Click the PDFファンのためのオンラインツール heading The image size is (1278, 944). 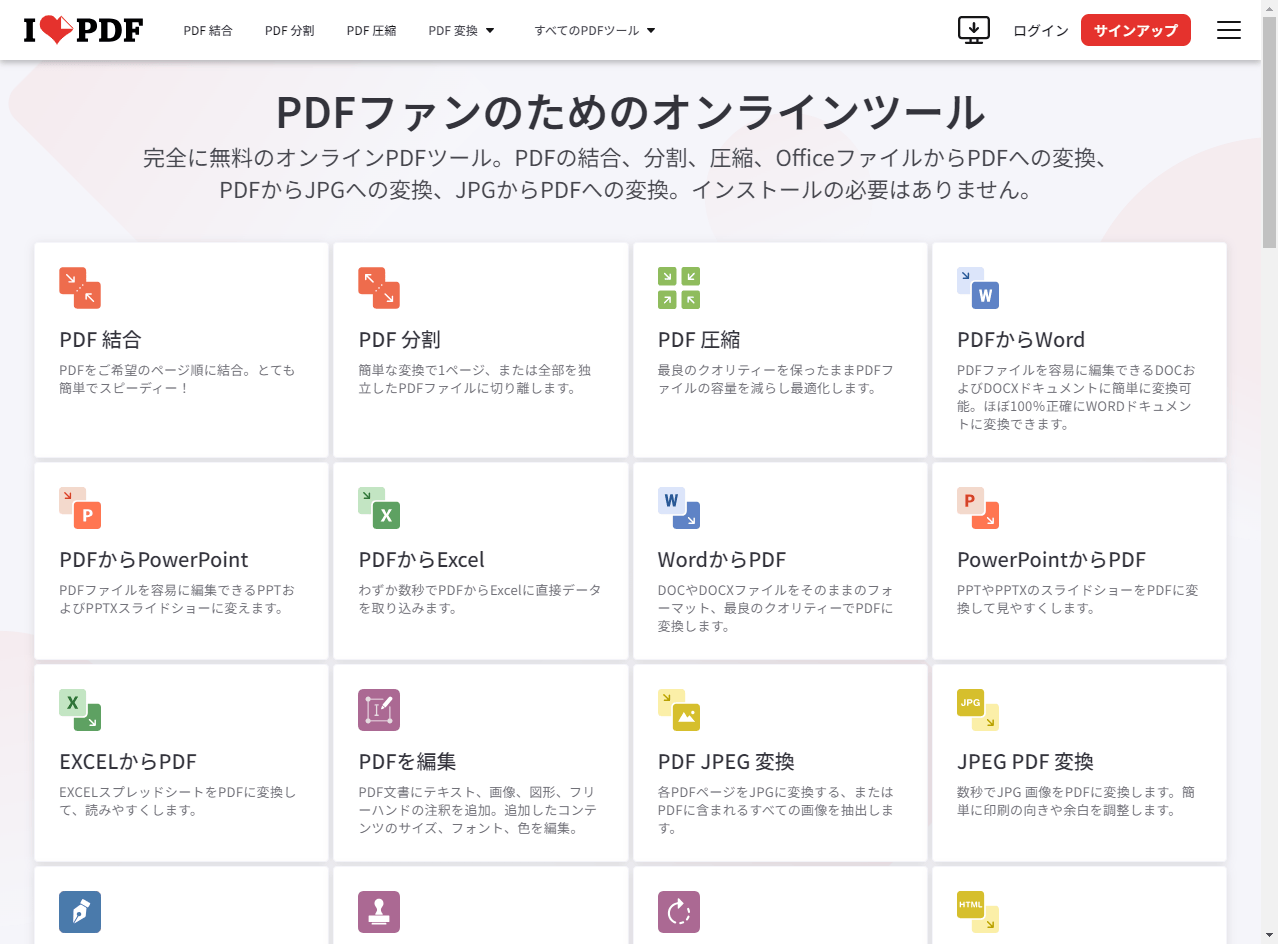(x=630, y=112)
